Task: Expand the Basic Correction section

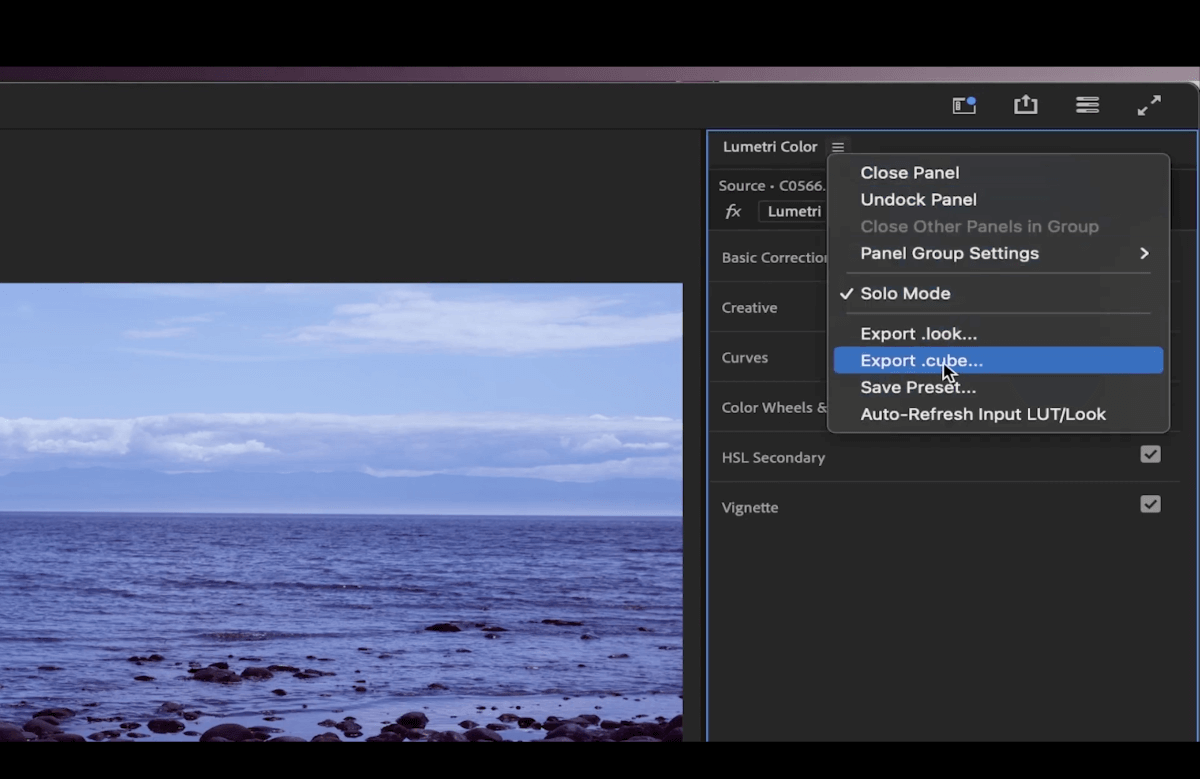Action: tap(774, 257)
